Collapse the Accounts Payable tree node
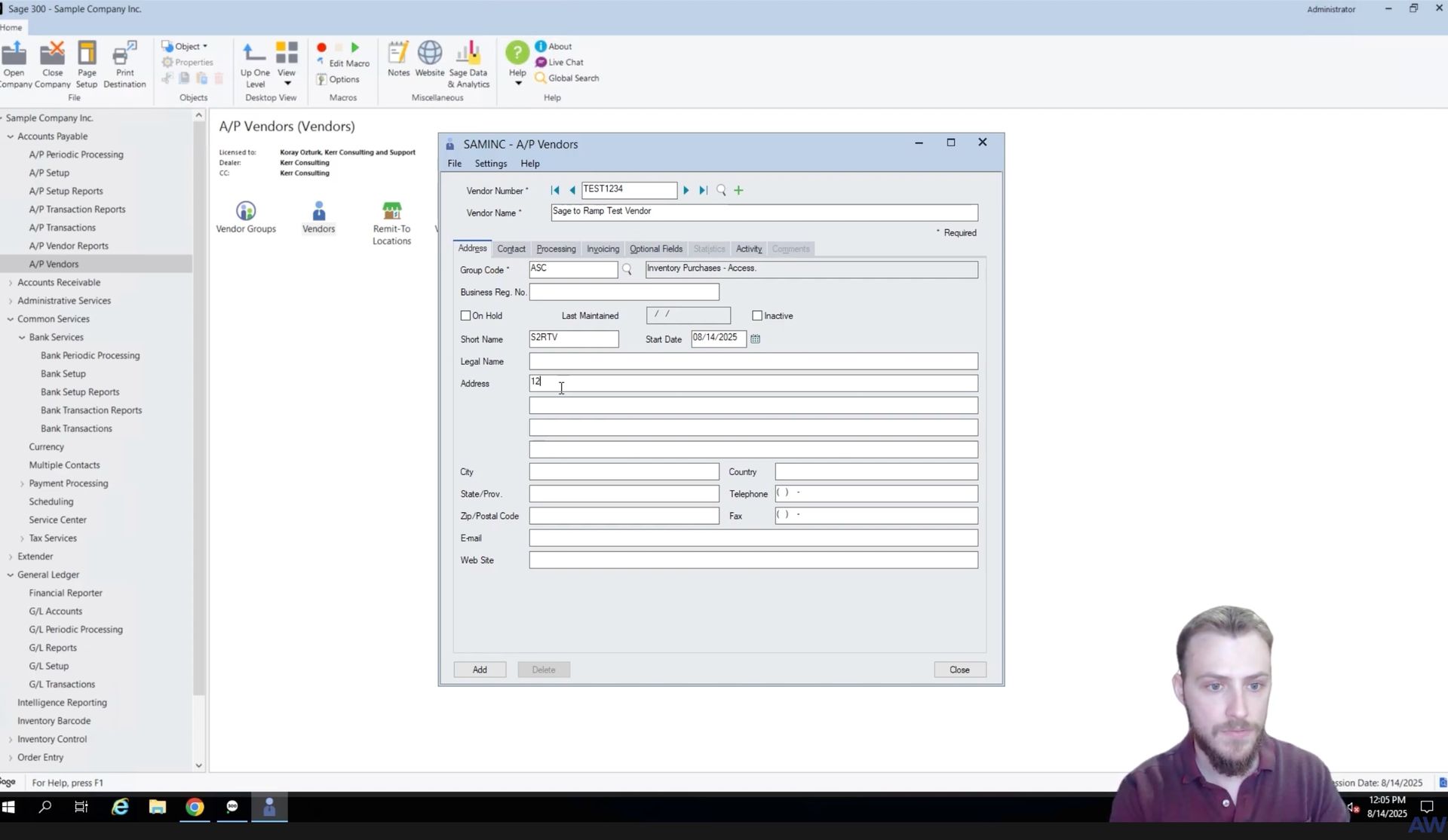Image resolution: width=1448 pixels, height=840 pixels. (11, 136)
